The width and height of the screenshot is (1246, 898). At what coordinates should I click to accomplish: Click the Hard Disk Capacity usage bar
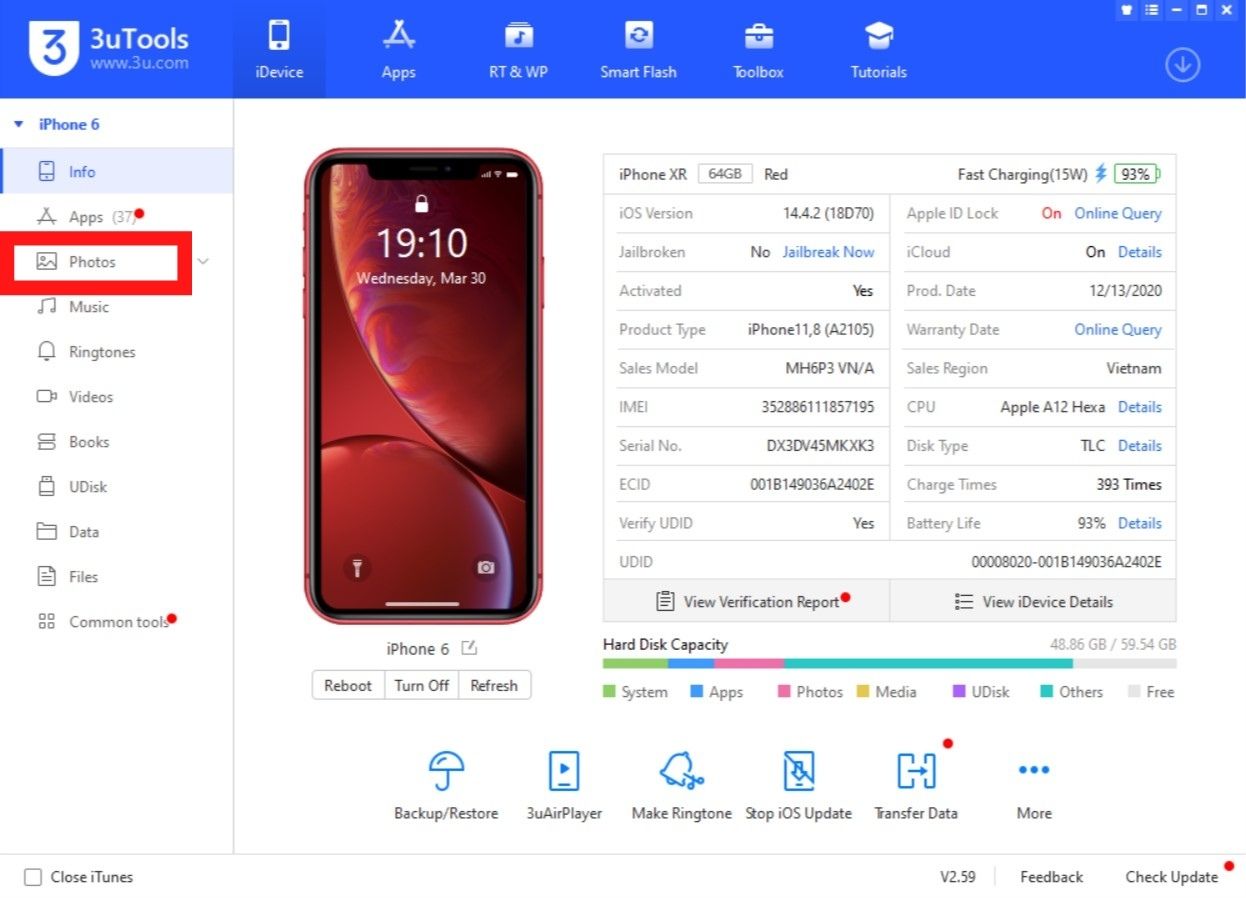click(x=889, y=663)
